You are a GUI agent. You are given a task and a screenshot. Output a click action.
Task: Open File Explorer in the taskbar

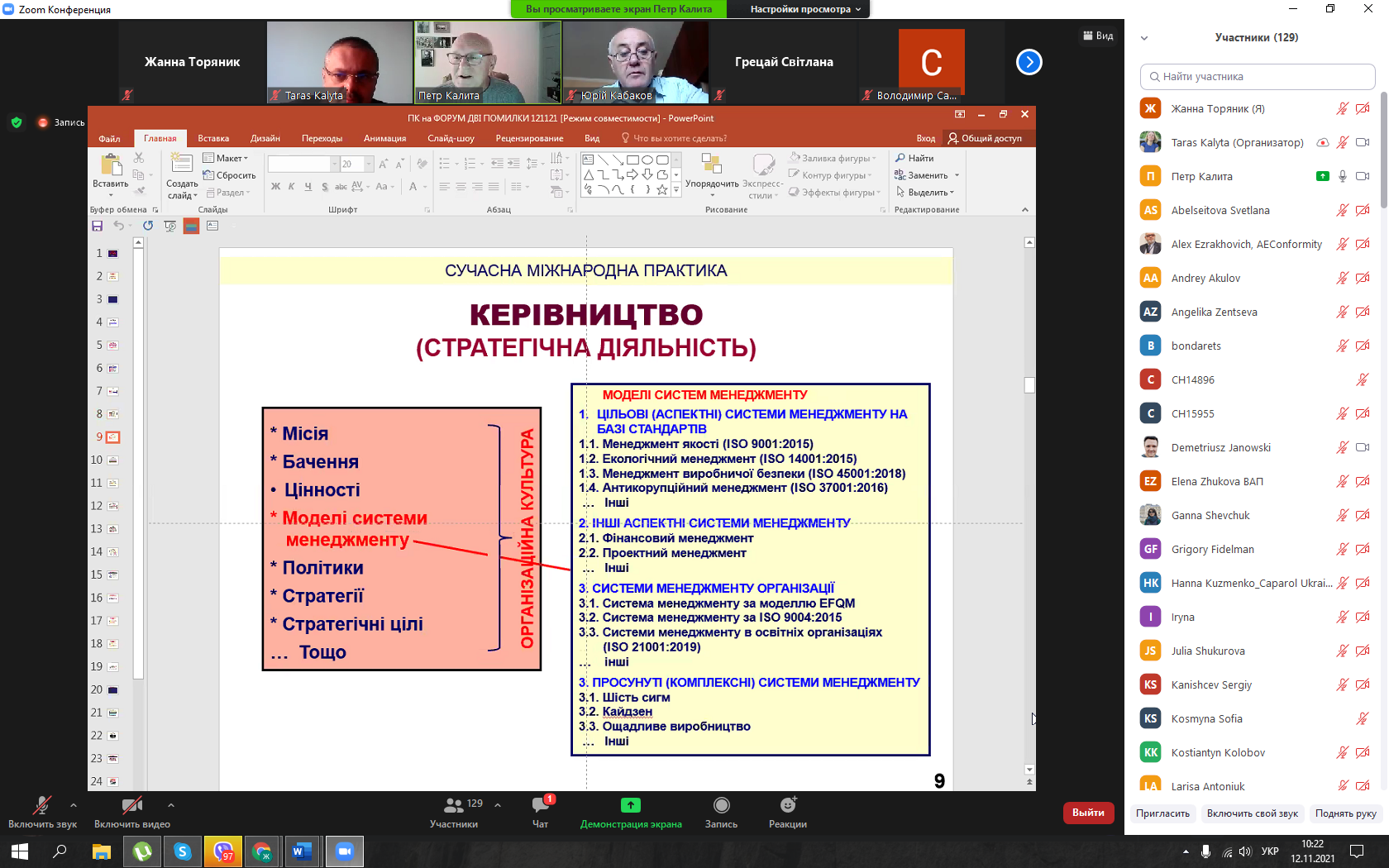point(102,851)
